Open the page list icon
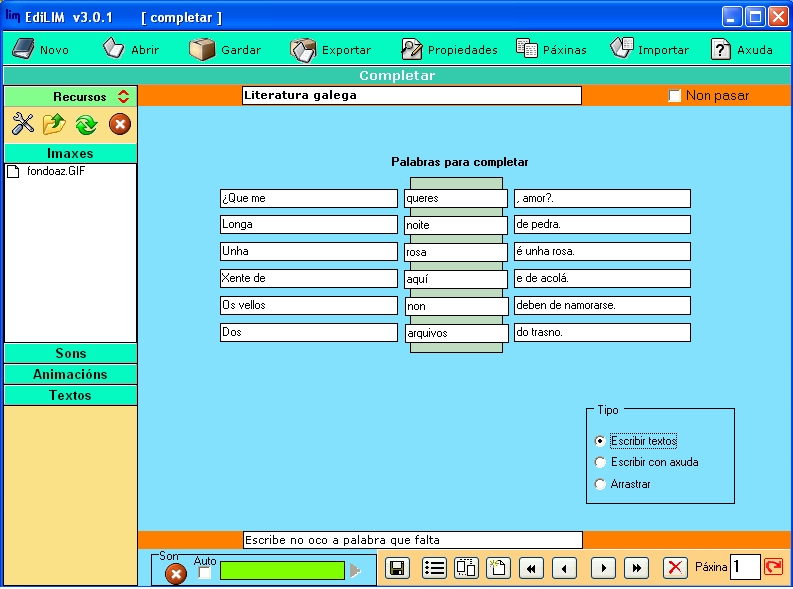 [434, 568]
